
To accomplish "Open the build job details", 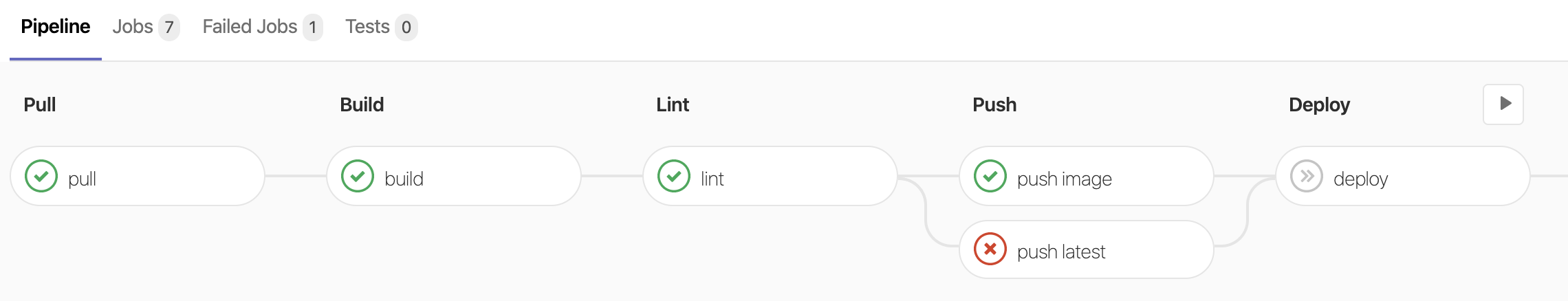I will pos(454,176).
